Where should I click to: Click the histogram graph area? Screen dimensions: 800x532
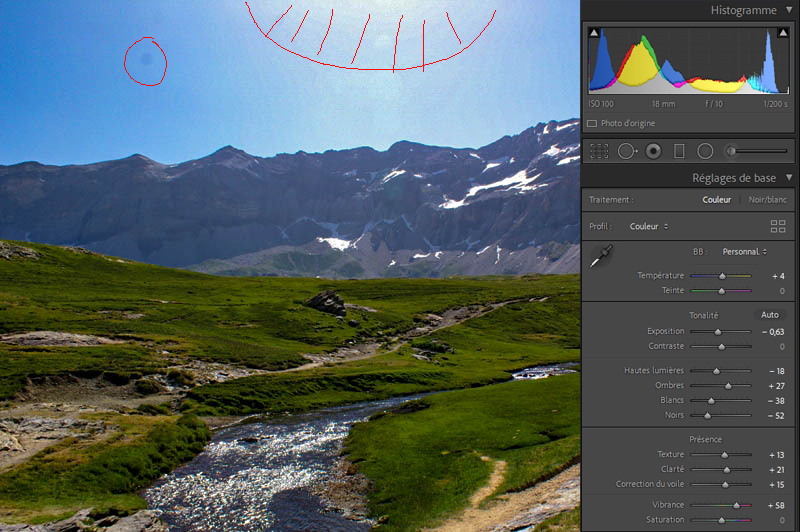click(688, 60)
